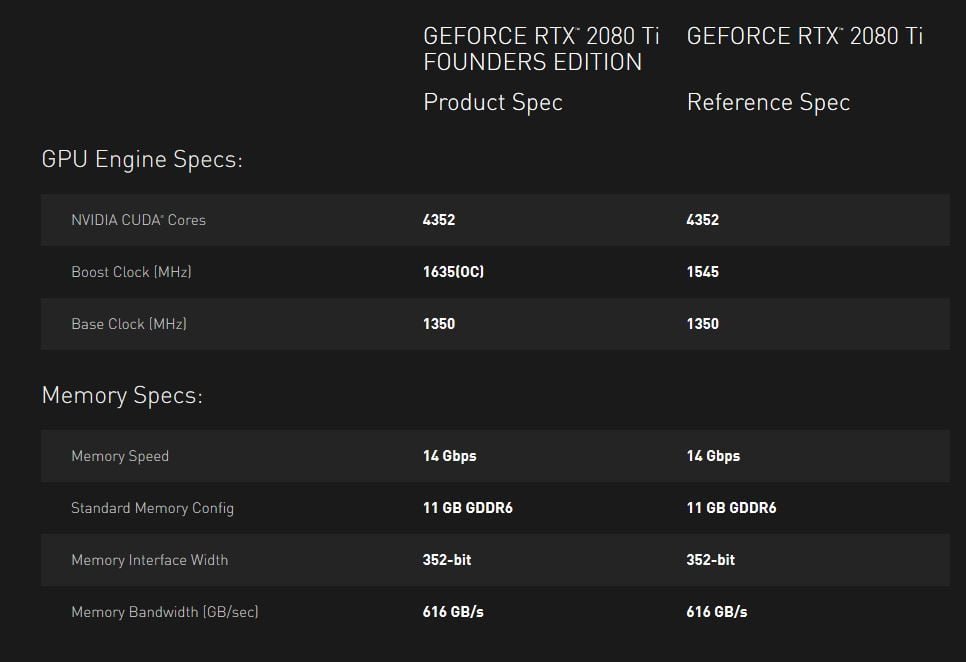
Task: Click the Reference Spec 616 GB/s value
Action: [x=716, y=612]
